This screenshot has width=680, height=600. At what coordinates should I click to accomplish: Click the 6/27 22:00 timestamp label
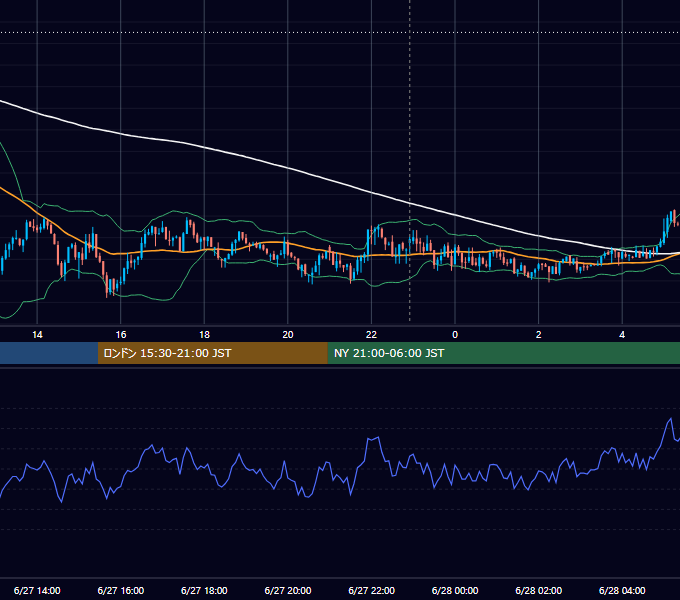(x=372, y=590)
